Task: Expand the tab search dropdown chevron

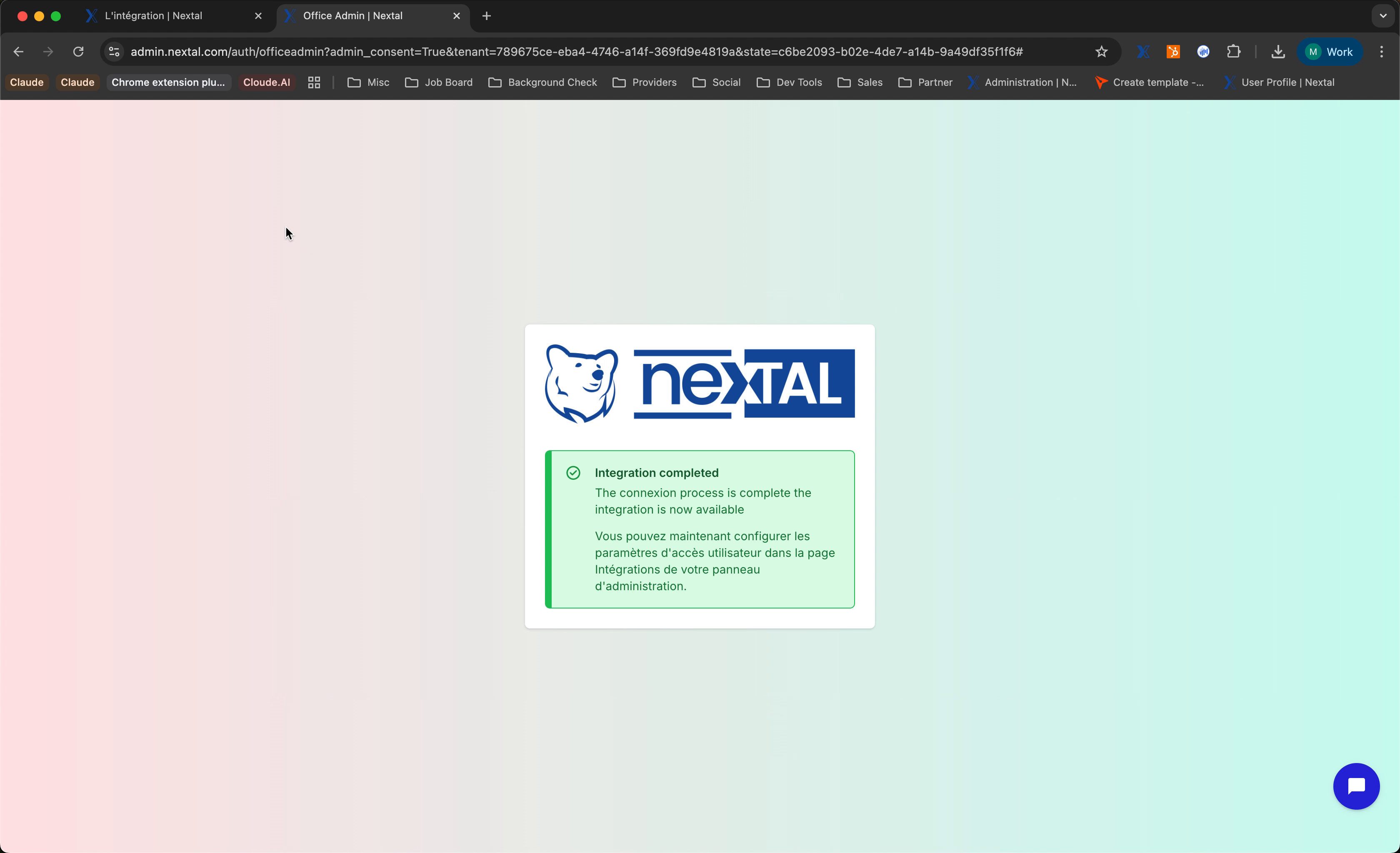Action: [1383, 16]
